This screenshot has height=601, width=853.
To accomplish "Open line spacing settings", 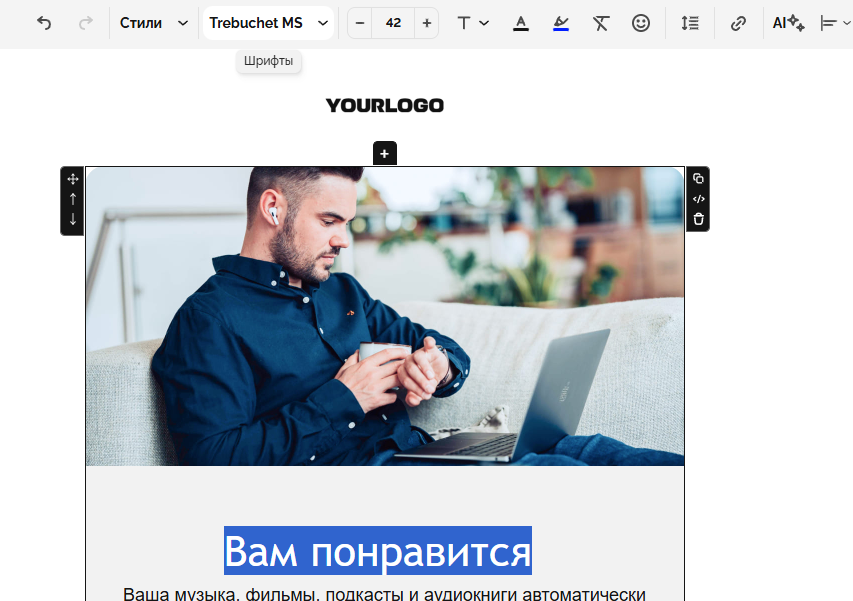I will [x=690, y=23].
